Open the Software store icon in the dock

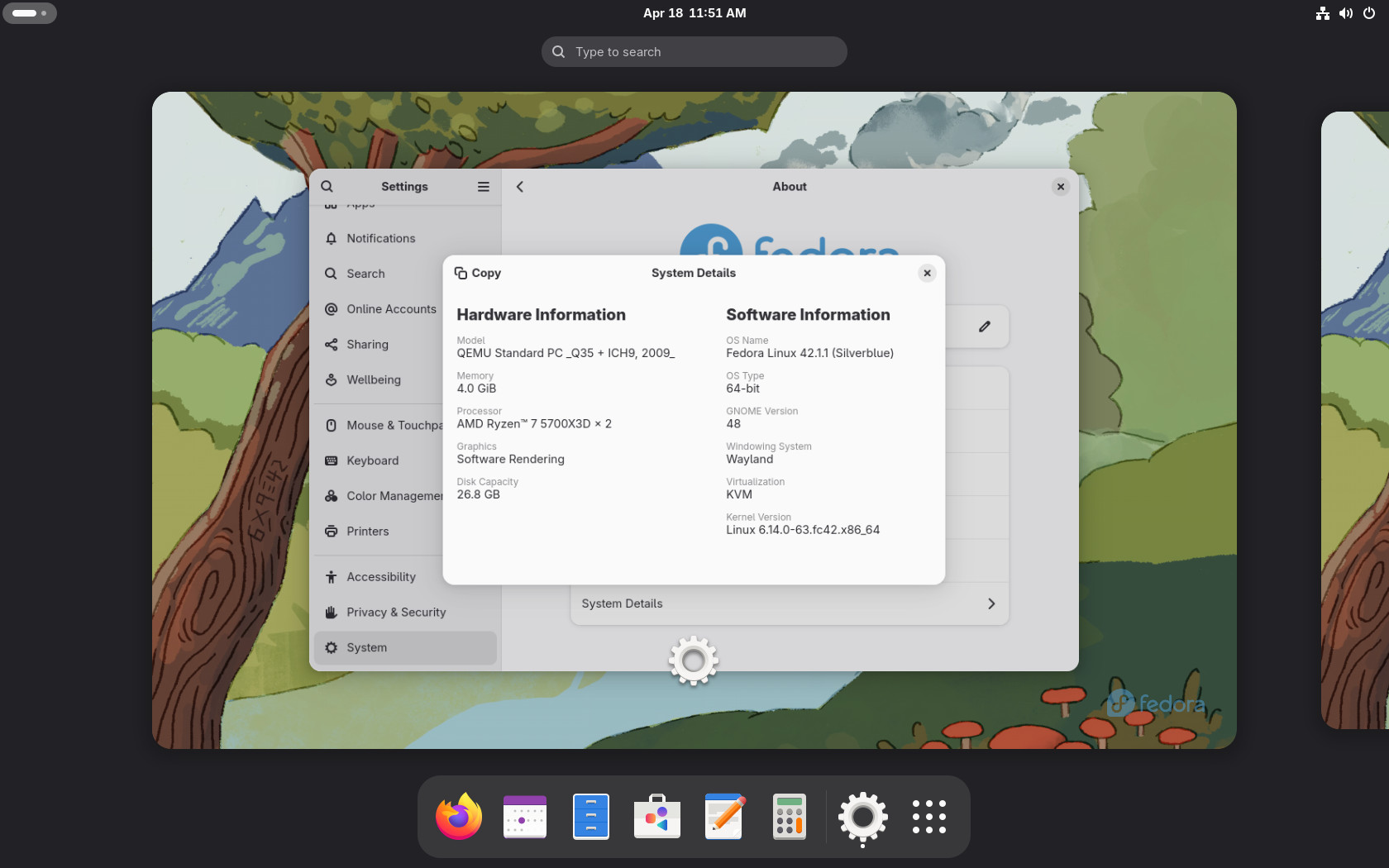[x=657, y=817]
